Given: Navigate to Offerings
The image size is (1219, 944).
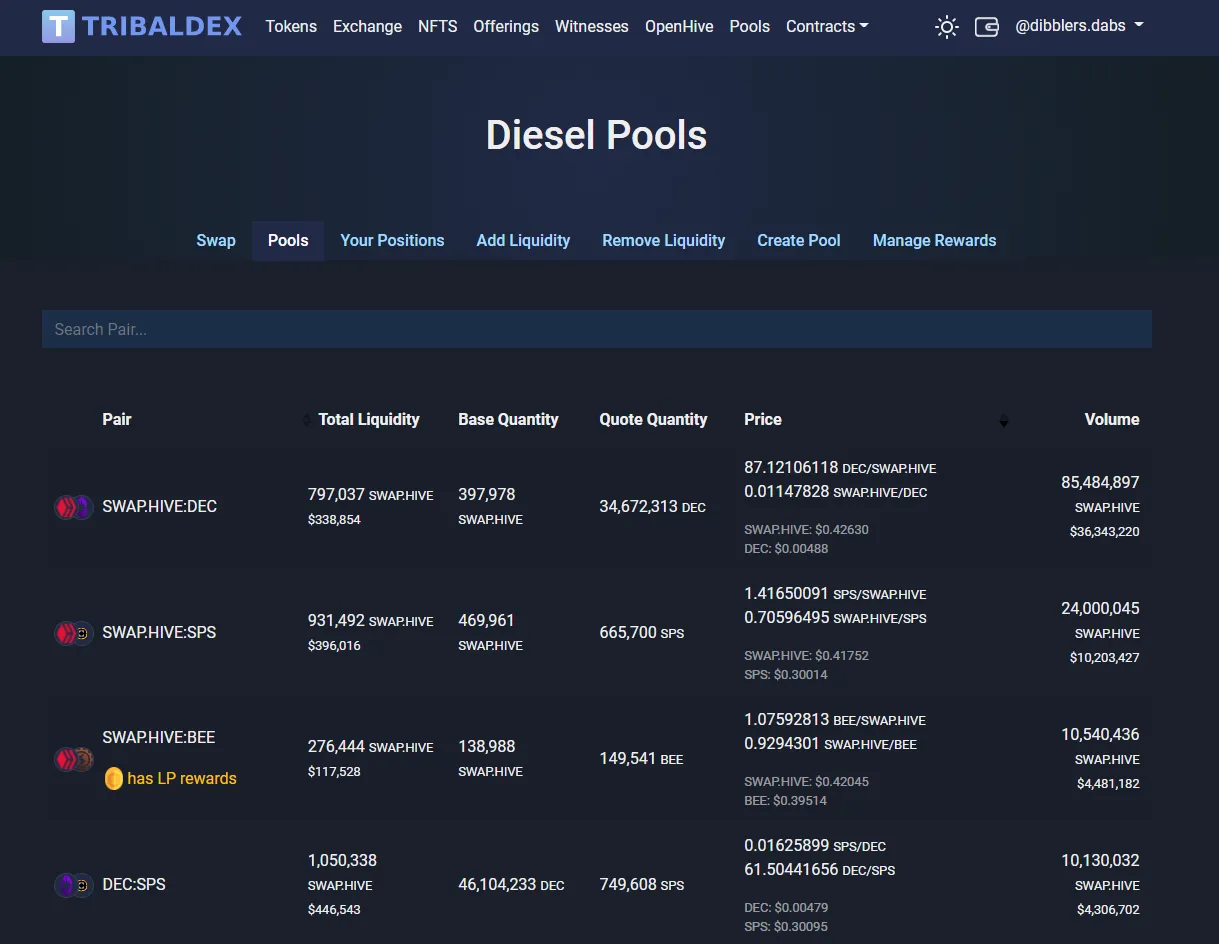Looking at the screenshot, I should [x=506, y=27].
